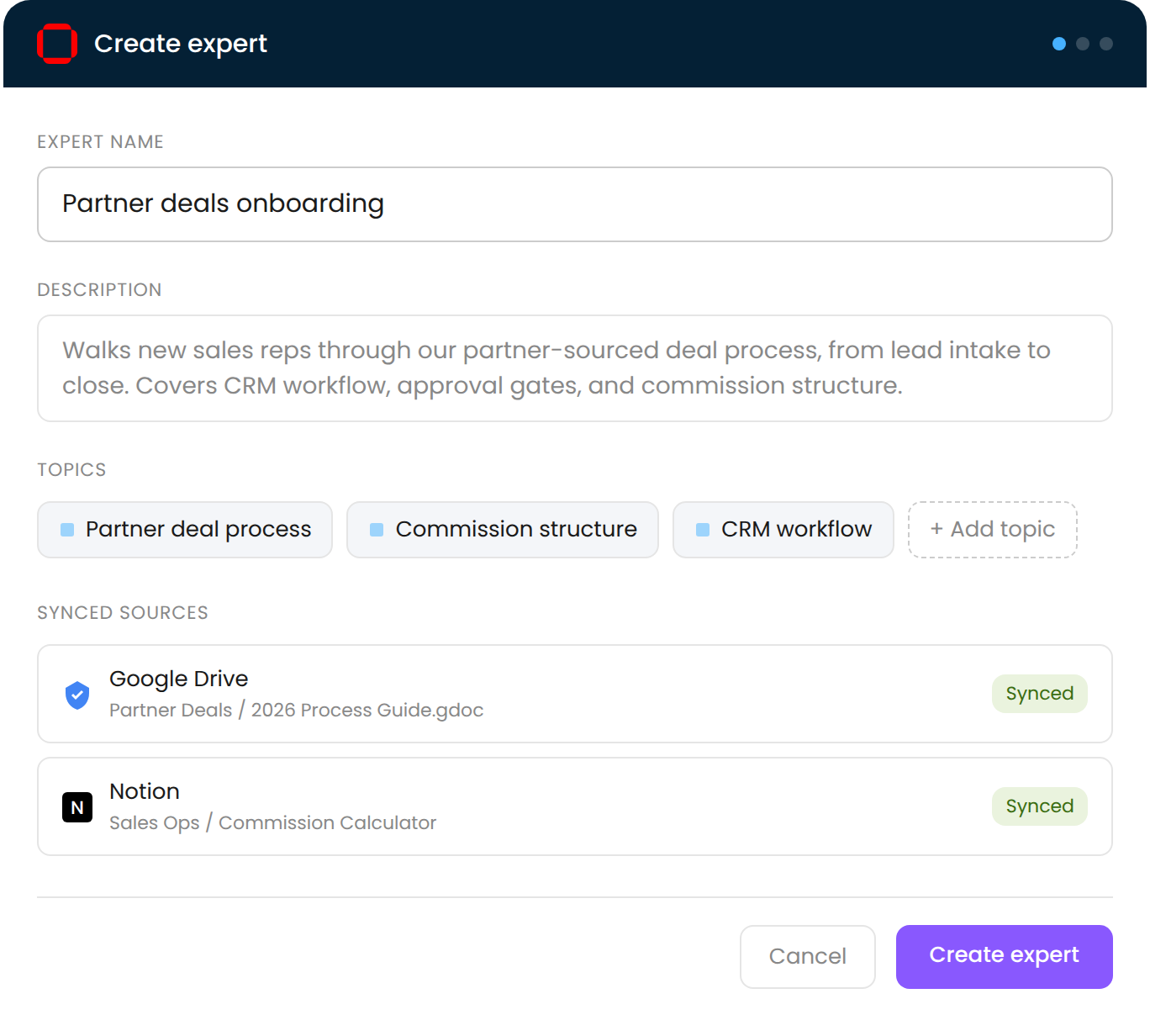The width and height of the screenshot is (1150, 1036).
Task: Cancel the expert creation
Action: 807,956
